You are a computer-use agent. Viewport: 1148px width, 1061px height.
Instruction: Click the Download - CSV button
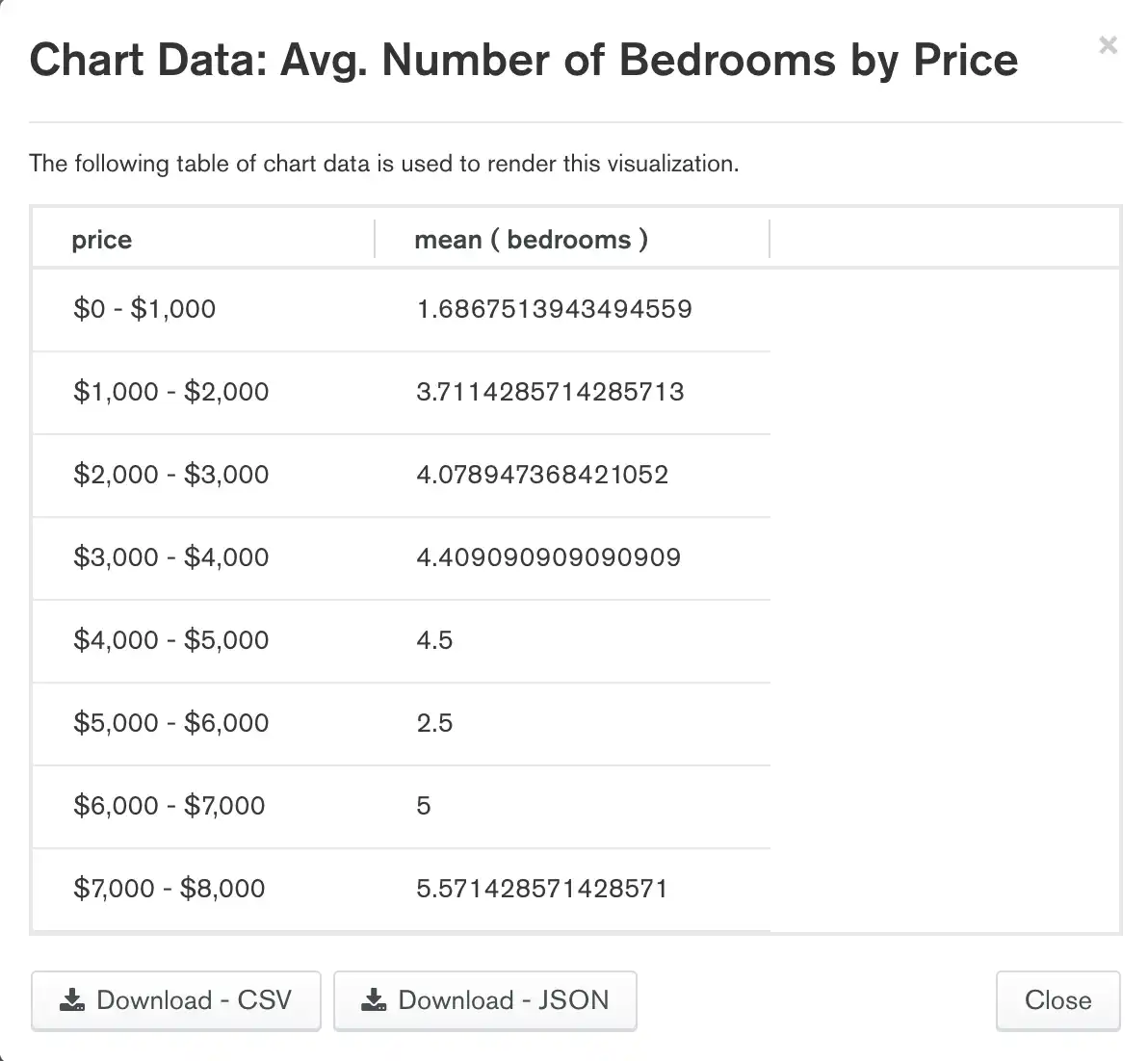click(x=176, y=1000)
